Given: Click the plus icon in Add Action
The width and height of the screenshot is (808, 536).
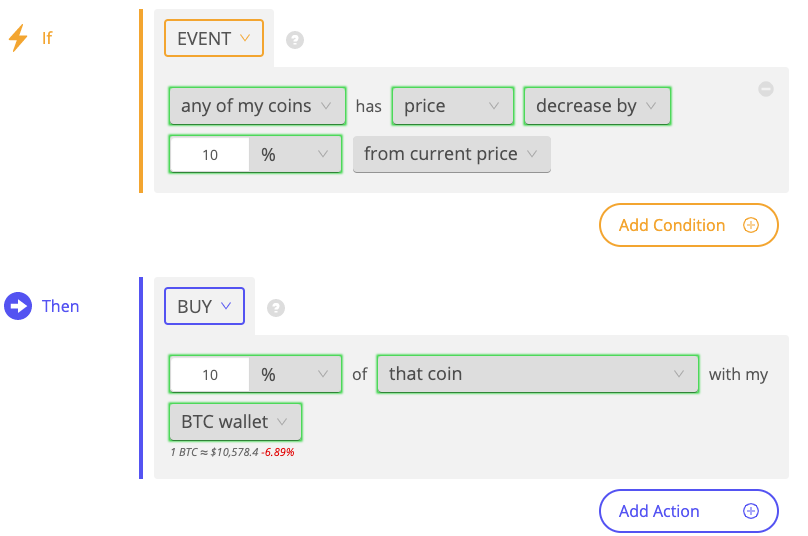Looking at the screenshot, I should coord(751,511).
